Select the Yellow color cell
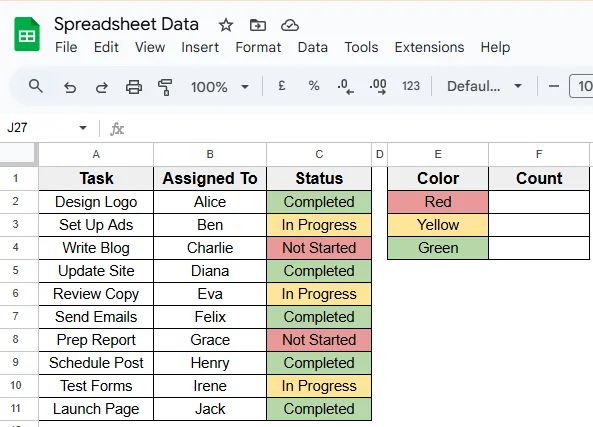This screenshot has width=593, height=427. 438,225
